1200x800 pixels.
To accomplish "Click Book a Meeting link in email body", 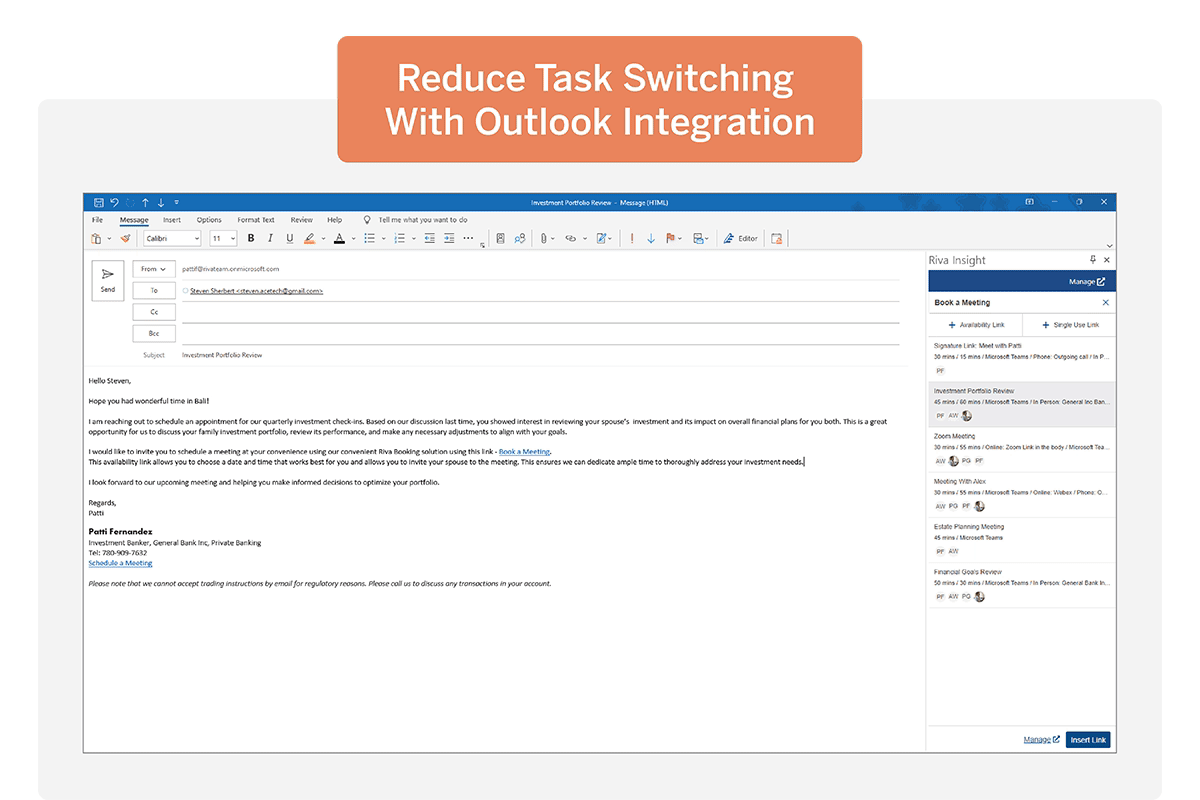I will click(524, 452).
